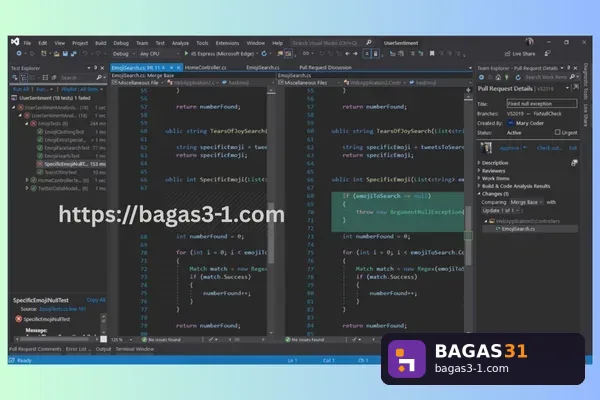This screenshot has height=400, width=600.
Task: Click Team Explorer Home icon
Action: pyautogui.click(x=498, y=77)
